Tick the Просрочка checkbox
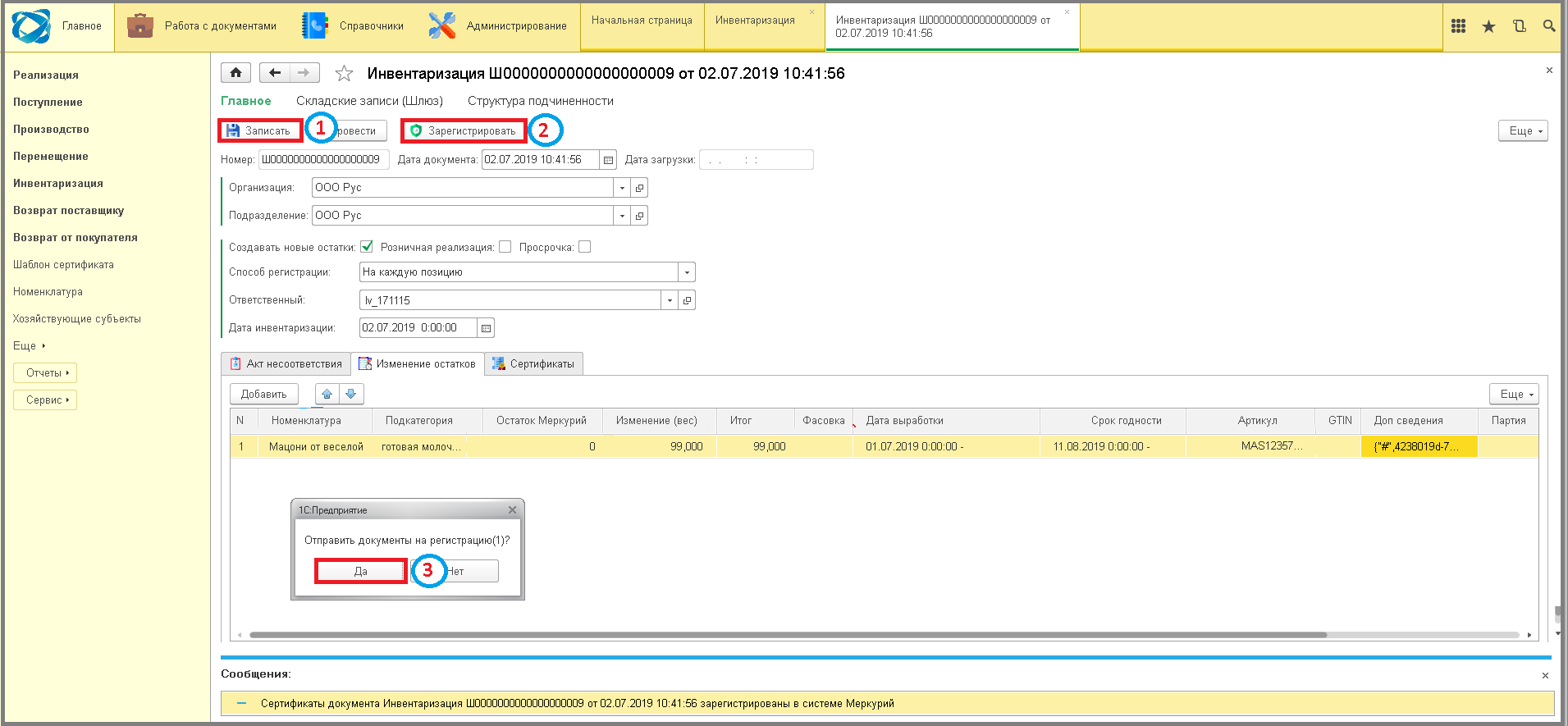This screenshot has width=1568, height=726. tap(585, 247)
